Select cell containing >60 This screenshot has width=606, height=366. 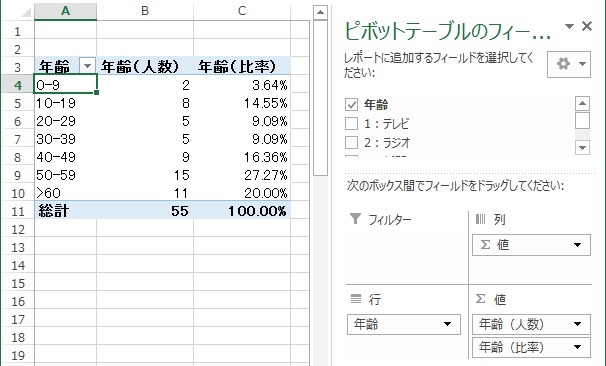(65, 193)
